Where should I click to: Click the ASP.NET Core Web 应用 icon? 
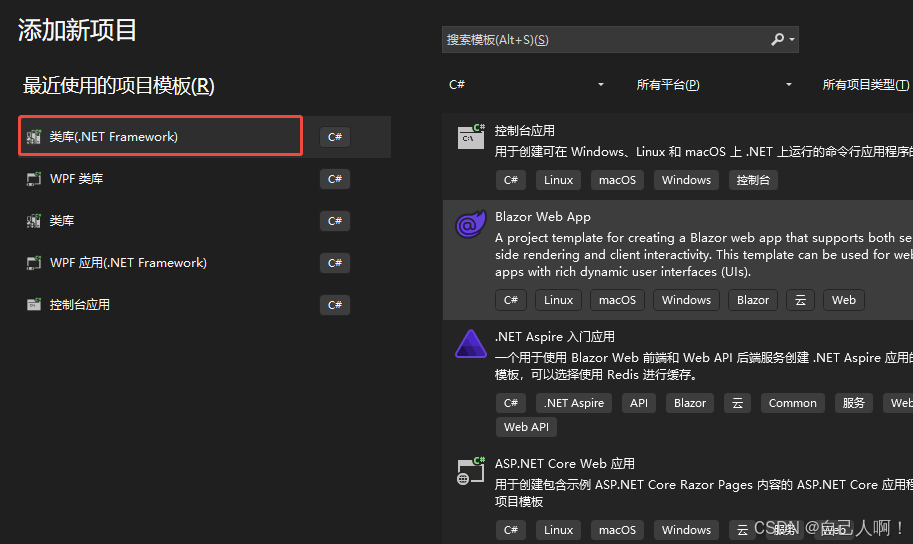pyautogui.click(x=471, y=471)
